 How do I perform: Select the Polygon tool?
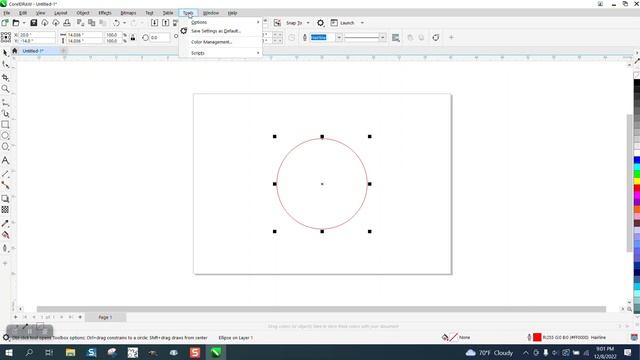click(x=5, y=147)
